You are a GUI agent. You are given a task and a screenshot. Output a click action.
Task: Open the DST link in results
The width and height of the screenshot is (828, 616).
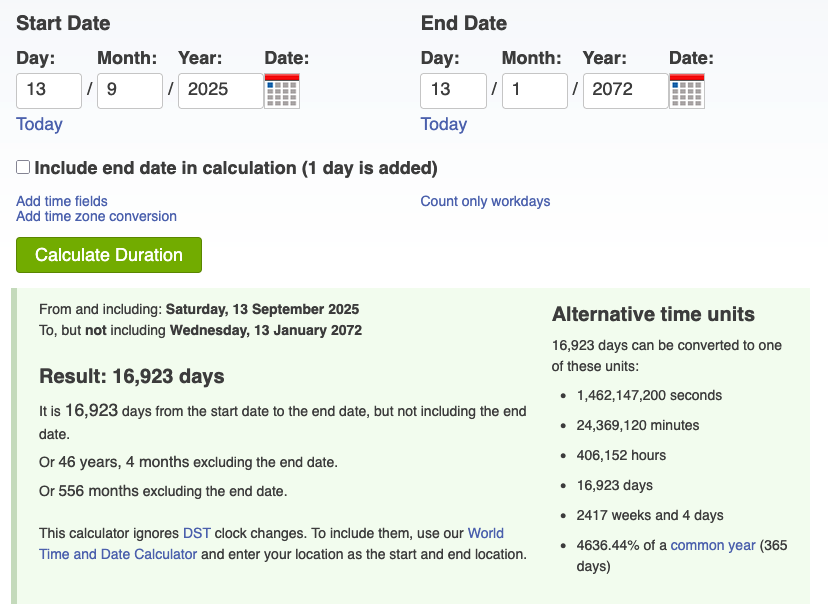pos(196,533)
